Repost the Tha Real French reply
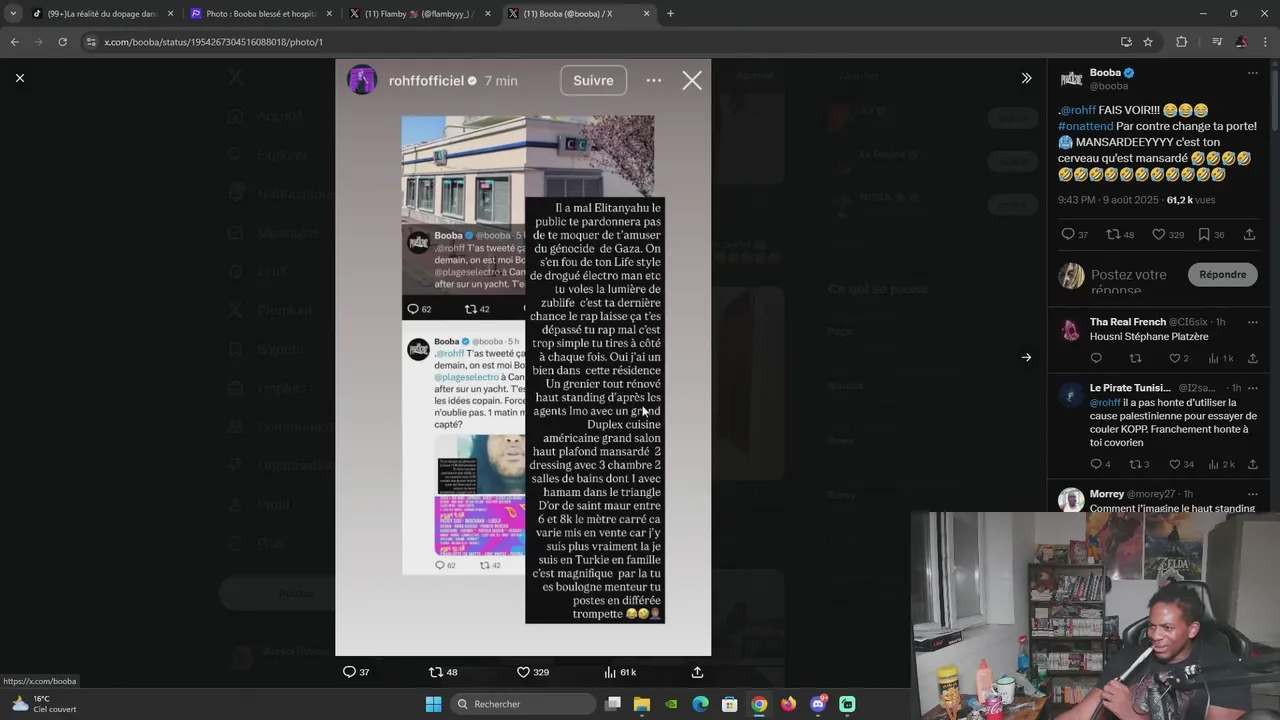1280x720 pixels. point(1135,358)
